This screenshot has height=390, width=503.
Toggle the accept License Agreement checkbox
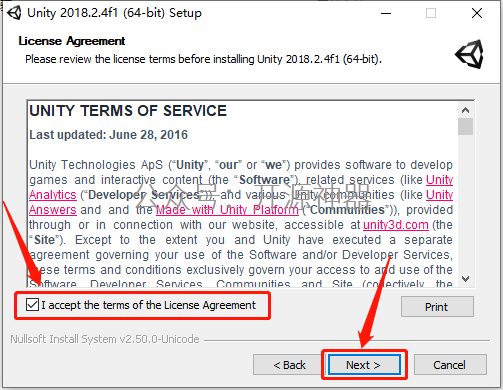click(x=32, y=305)
